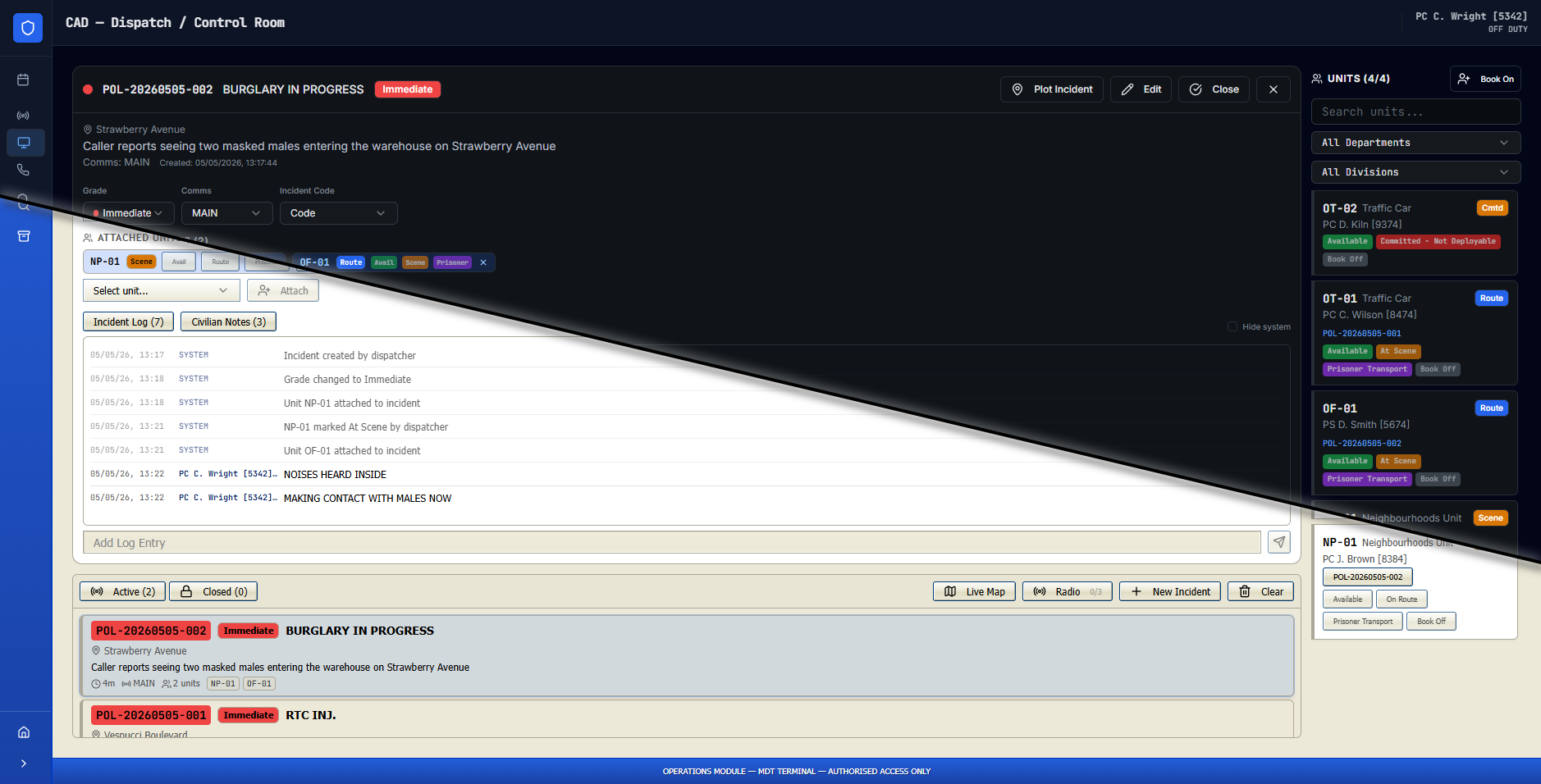
Task: Open the archive box icon in sidebar
Action: (24, 236)
